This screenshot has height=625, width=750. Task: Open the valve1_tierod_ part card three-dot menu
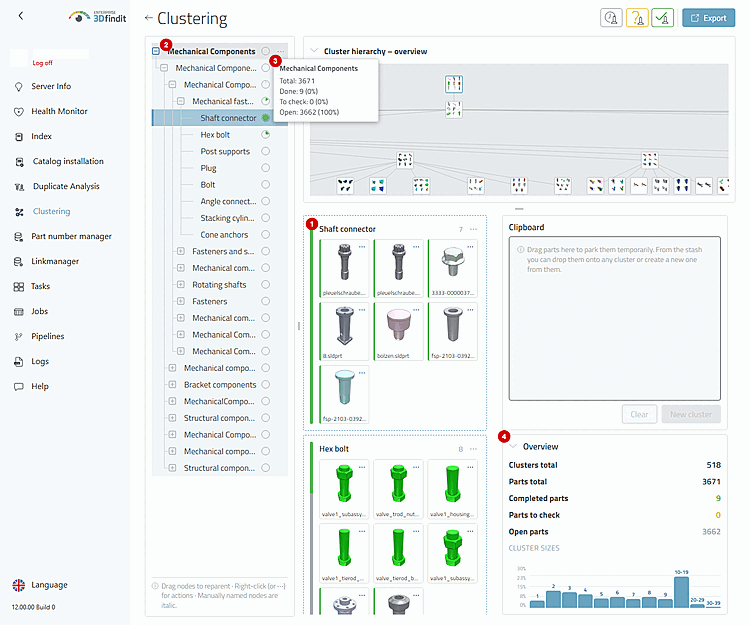[362, 531]
